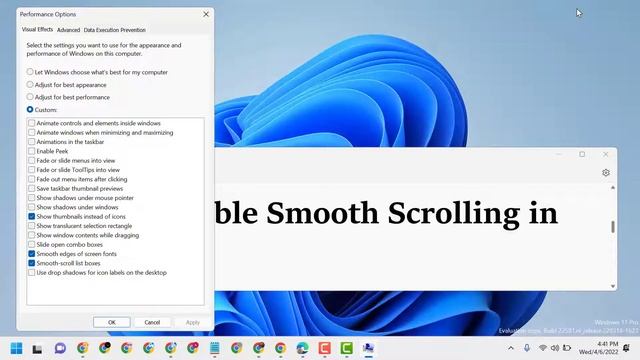This screenshot has height=360, width=640.
Task: Open the Data Execution Prevention tab
Action: 114,30
